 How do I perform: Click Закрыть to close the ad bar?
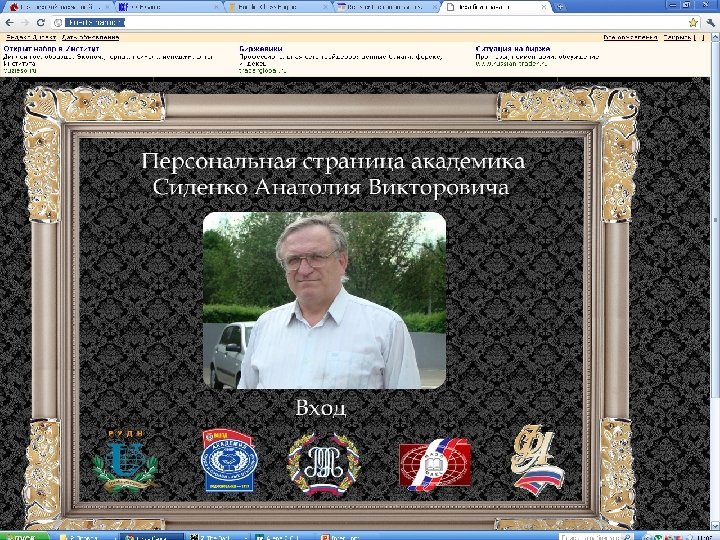click(677, 37)
